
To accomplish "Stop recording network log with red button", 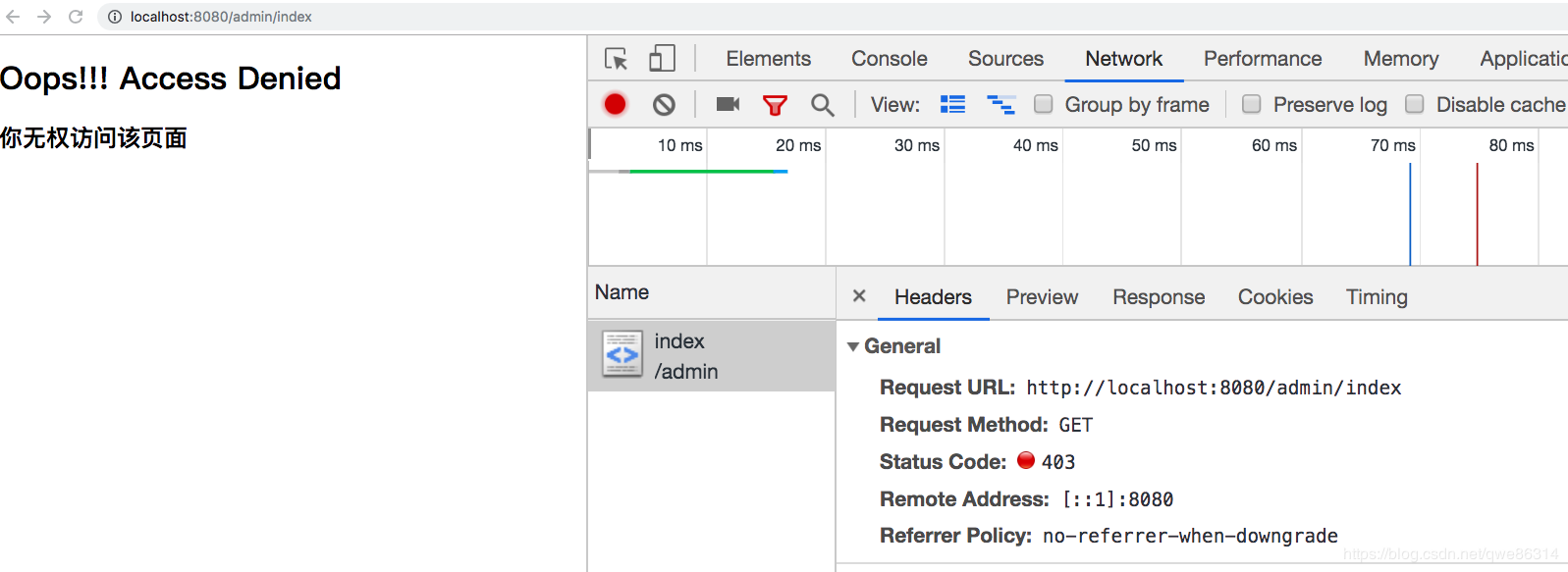I will pyautogui.click(x=615, y=104).
